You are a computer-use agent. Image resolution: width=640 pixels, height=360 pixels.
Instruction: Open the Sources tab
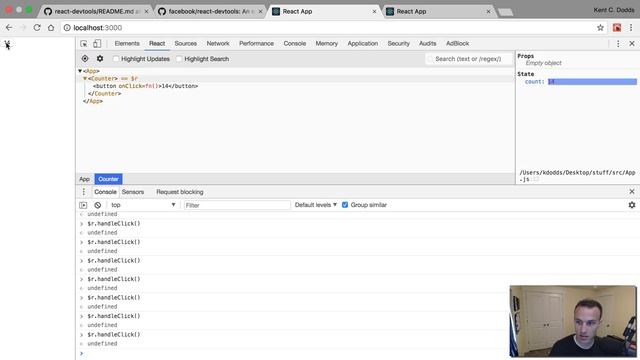click(x=185, y=44)
